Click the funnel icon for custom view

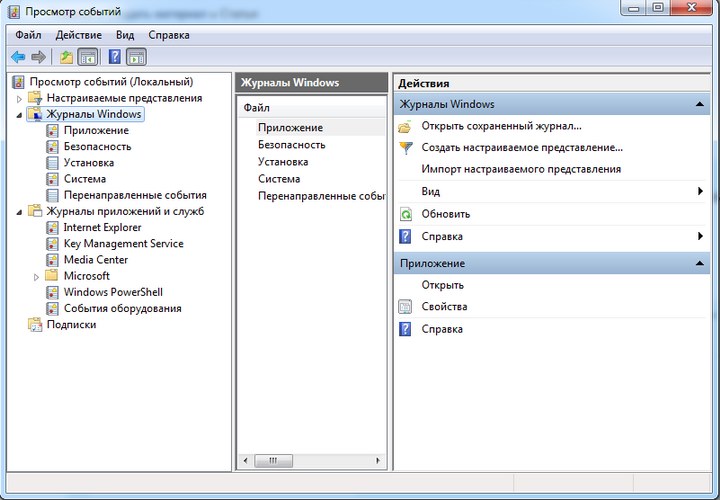pyautogui.click(x=405, y=148)
